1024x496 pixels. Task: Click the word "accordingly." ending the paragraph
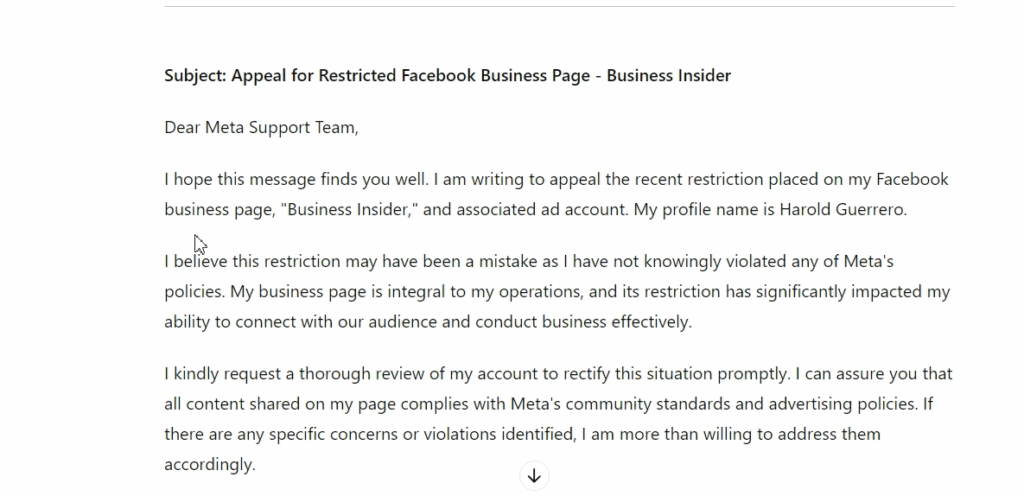coord(210,464)
